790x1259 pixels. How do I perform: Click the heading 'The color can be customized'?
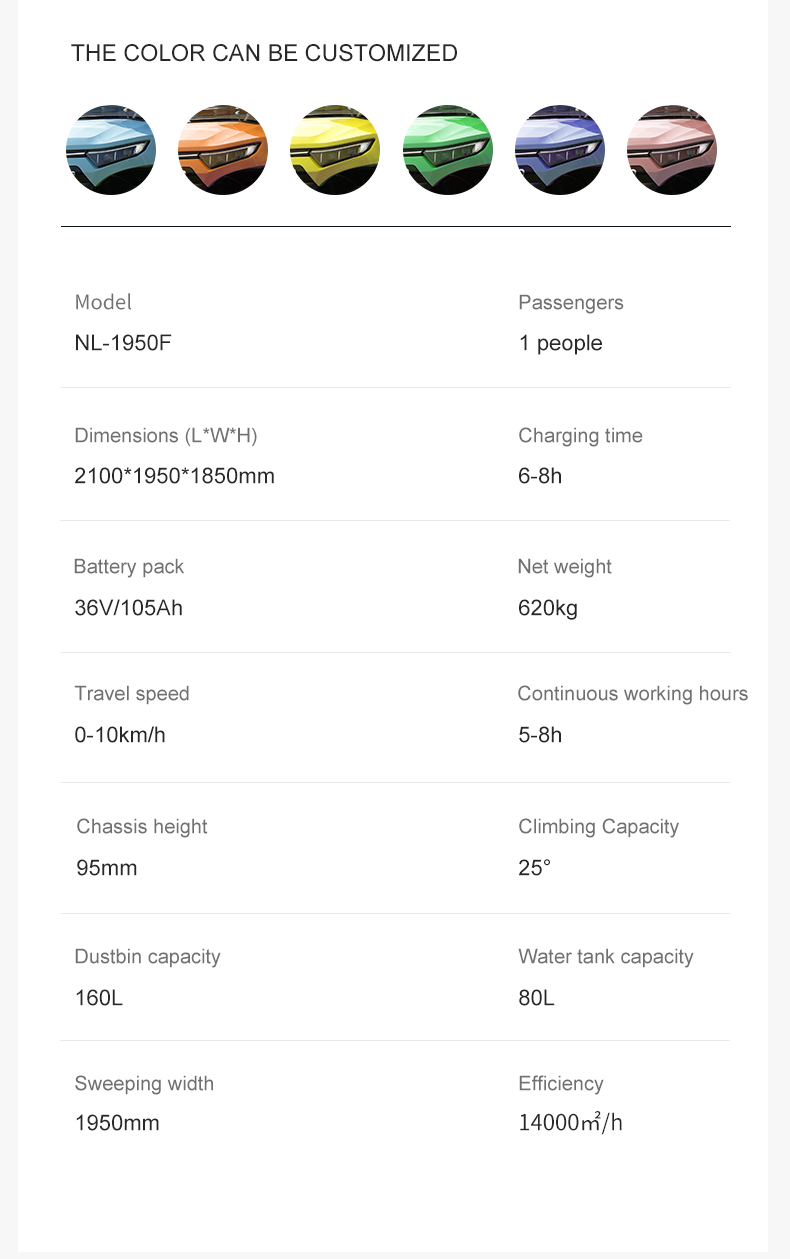[264, 53]
